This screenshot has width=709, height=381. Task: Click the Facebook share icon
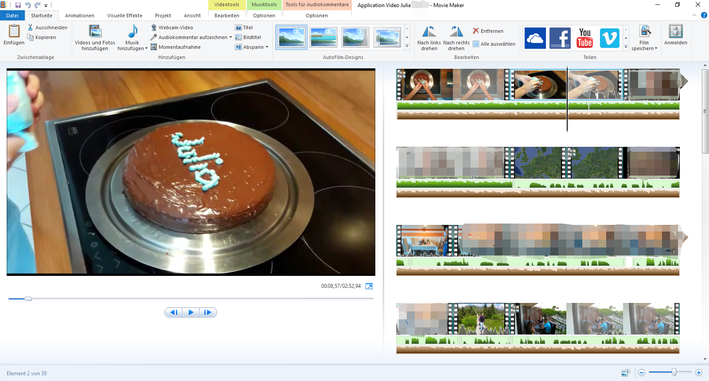click(x=560, y=38)
